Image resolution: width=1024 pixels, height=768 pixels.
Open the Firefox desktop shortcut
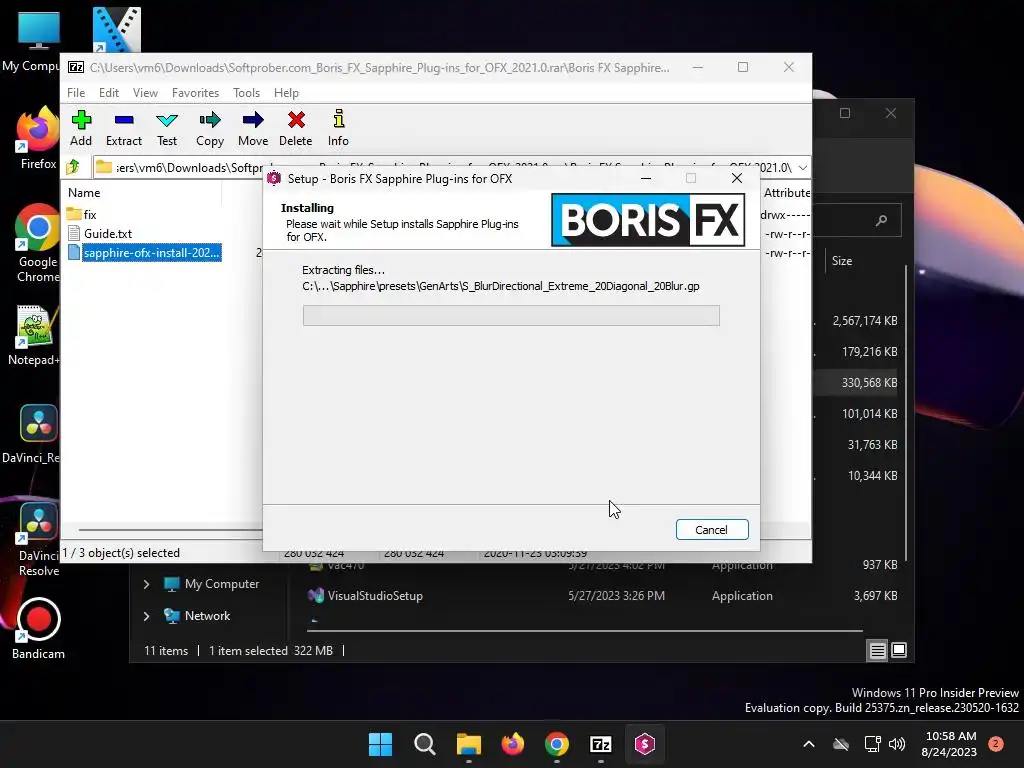(37, 138)
